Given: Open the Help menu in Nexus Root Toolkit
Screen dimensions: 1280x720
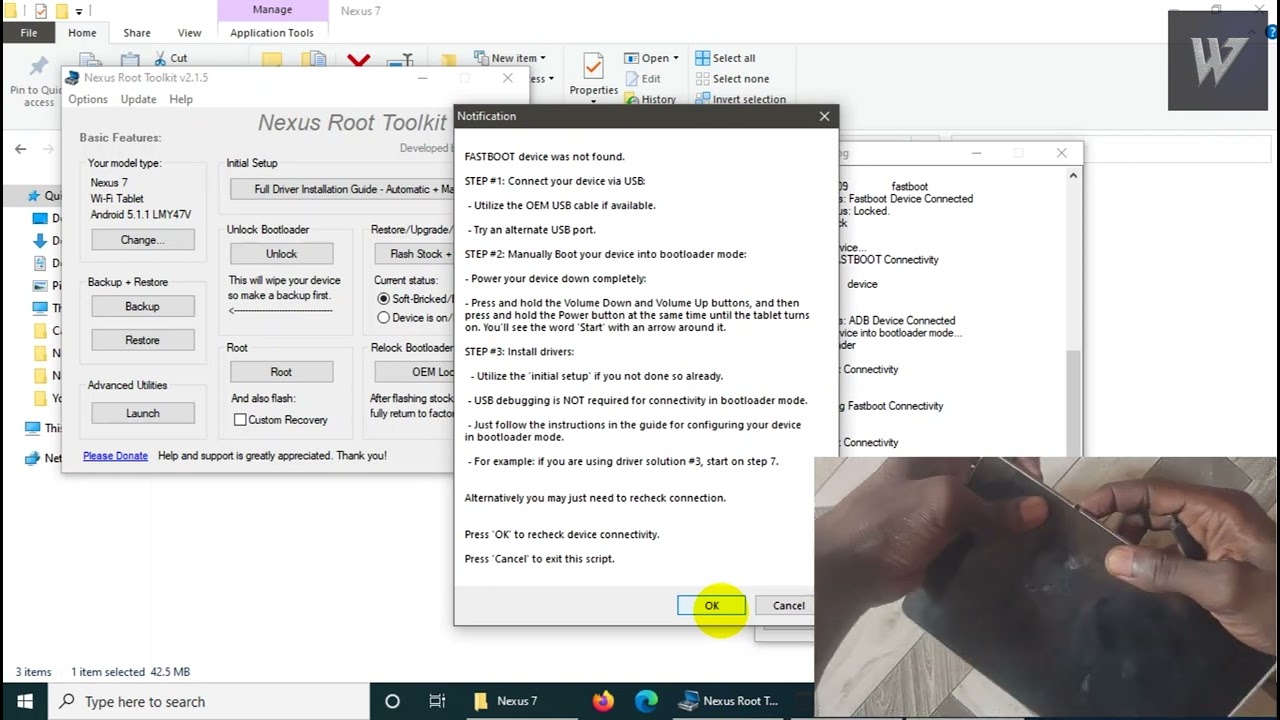Looking at the screenshot, I should [x=181, y=99].
